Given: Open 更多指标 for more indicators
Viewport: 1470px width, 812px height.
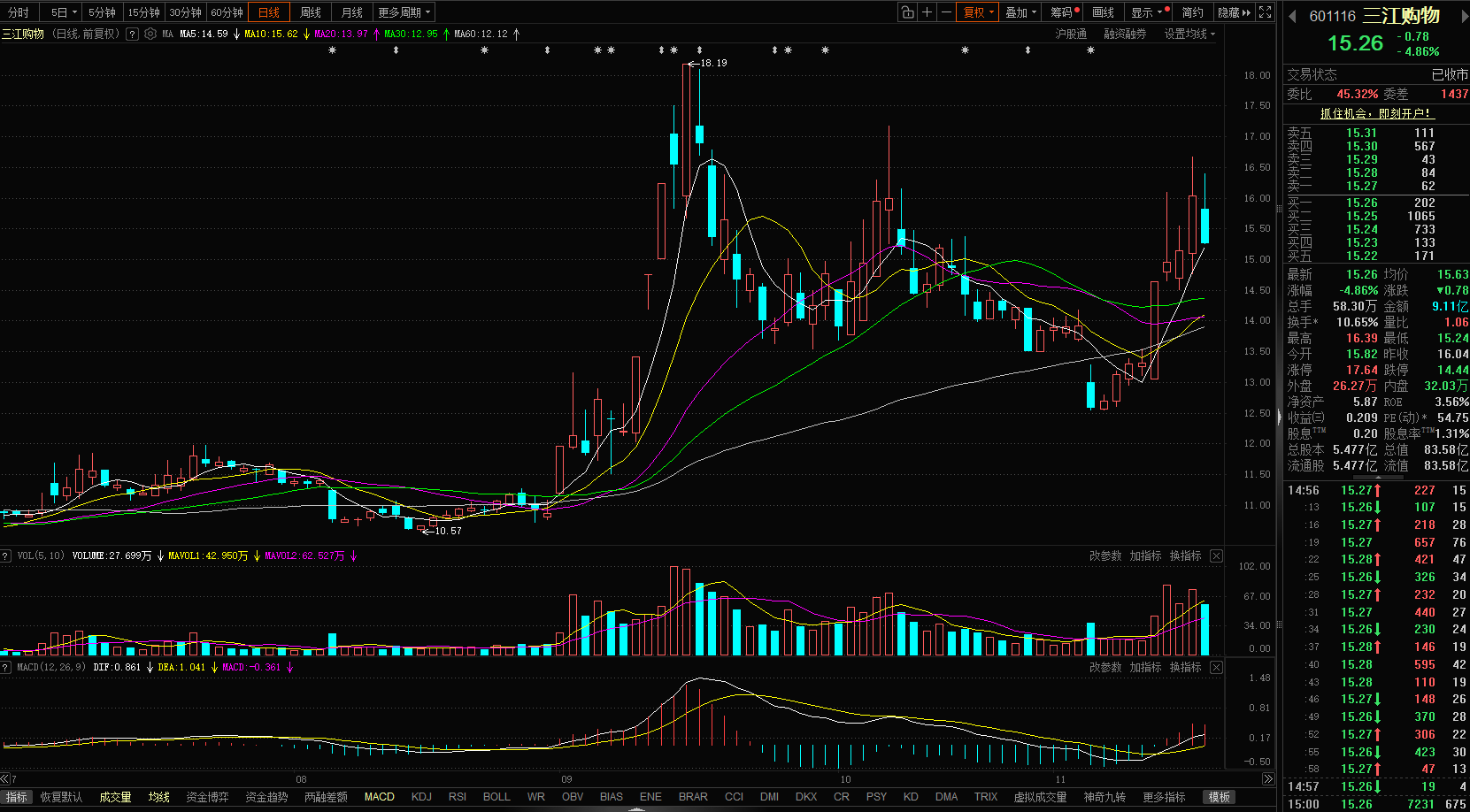Looking at the screenshot, I should [x=1164, y=797].
